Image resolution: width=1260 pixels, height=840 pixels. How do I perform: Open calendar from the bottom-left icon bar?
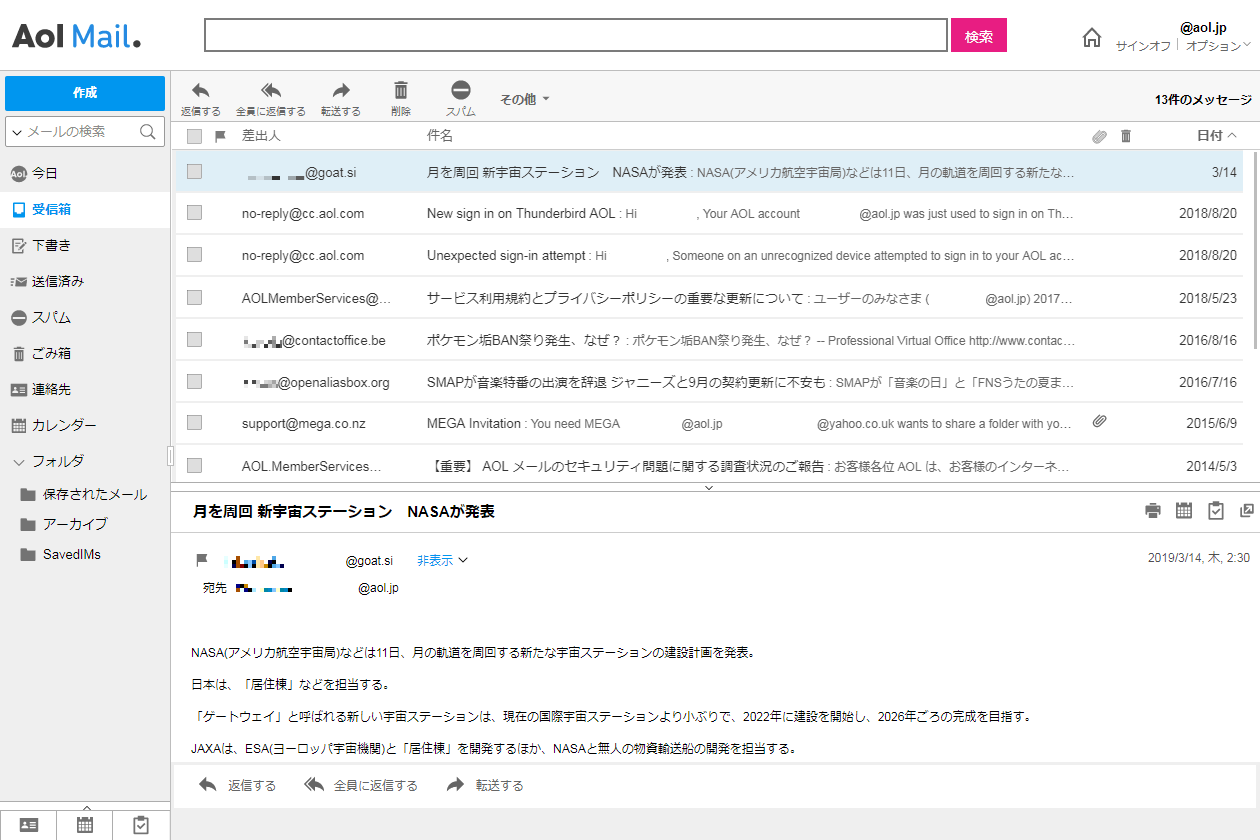tap(85, 825)
